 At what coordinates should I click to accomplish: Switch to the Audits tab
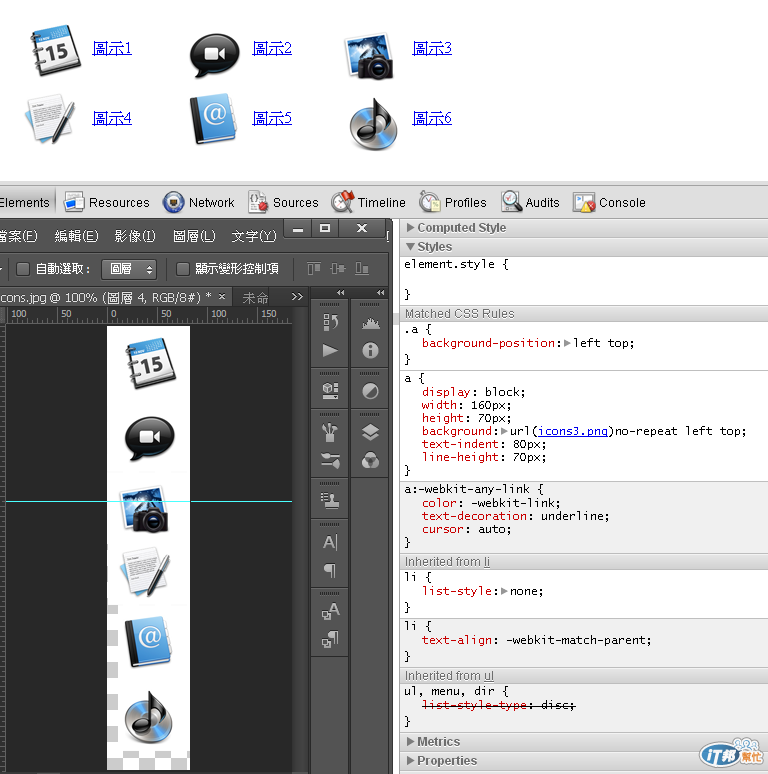coord(530,202)
